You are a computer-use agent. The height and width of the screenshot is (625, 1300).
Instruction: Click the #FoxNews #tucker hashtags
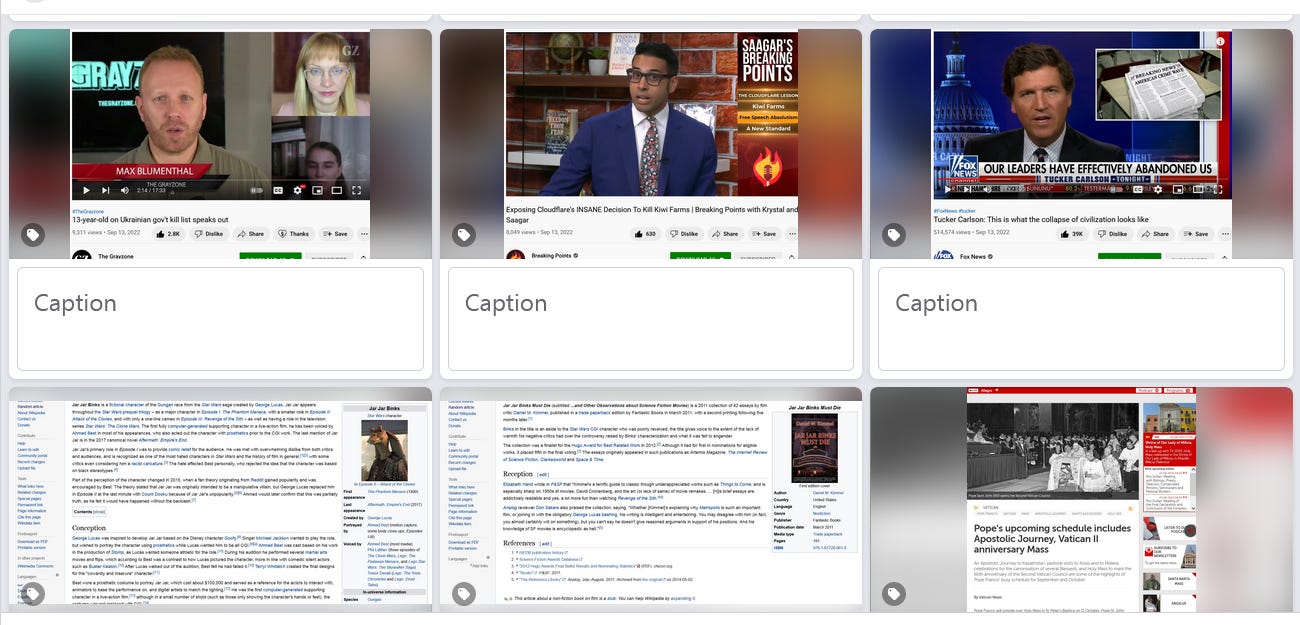point(955,211)
